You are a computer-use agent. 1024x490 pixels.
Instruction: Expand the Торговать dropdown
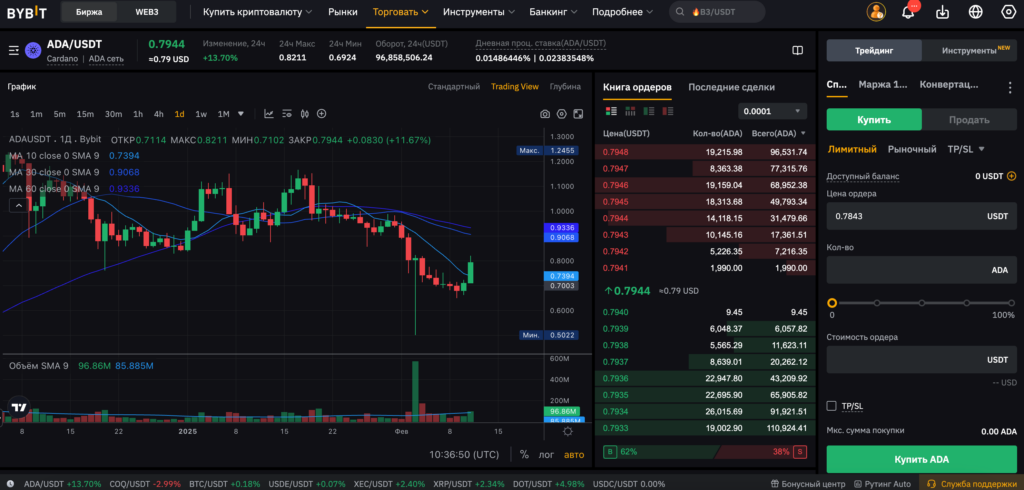coord(400,12)
